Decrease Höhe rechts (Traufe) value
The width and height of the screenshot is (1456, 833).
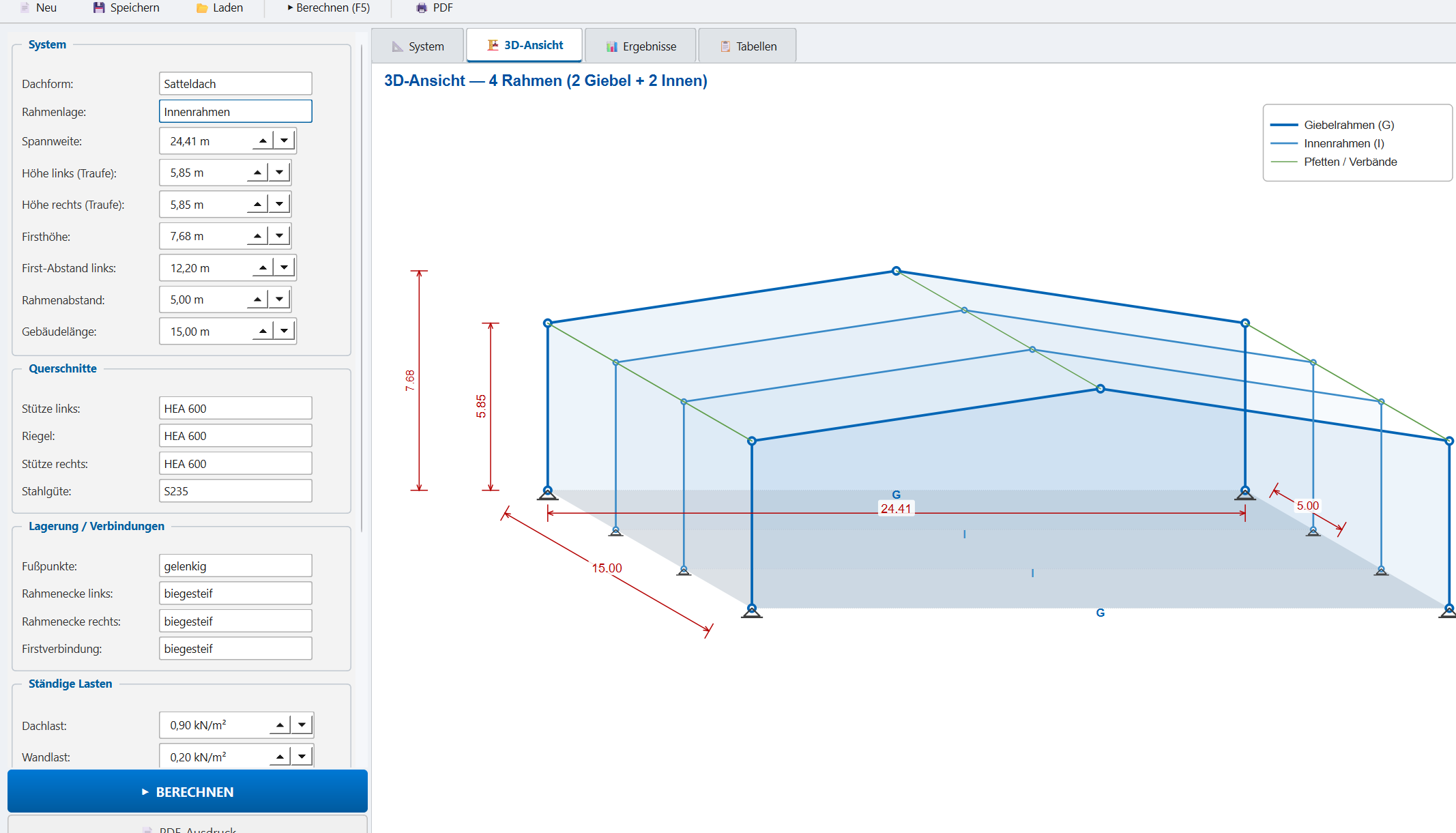click(x=279, y=204)
